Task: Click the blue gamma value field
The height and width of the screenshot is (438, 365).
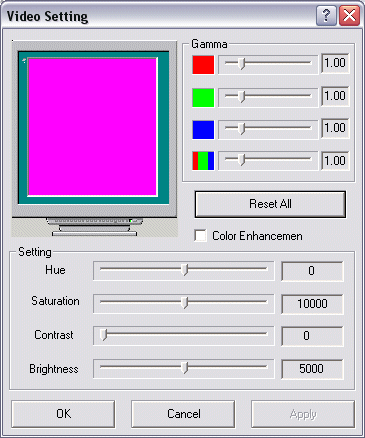Action: tap(335, 128)
